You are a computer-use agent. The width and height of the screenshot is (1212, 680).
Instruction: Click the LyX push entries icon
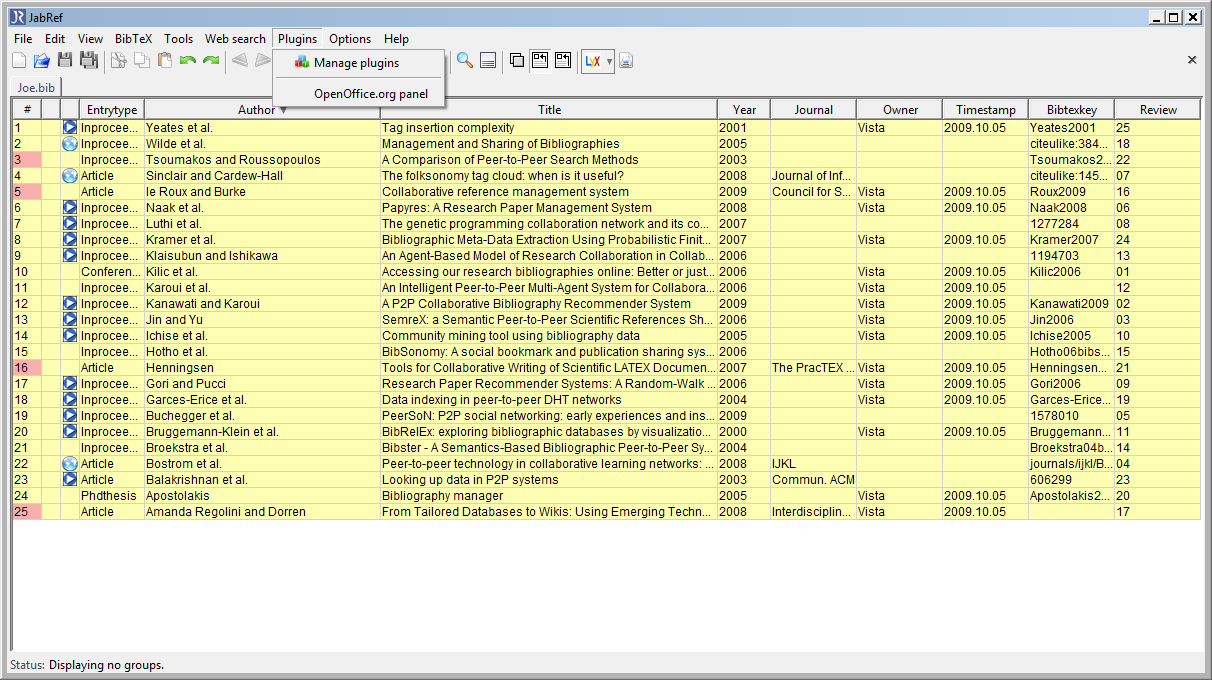(x=592, y=61)
